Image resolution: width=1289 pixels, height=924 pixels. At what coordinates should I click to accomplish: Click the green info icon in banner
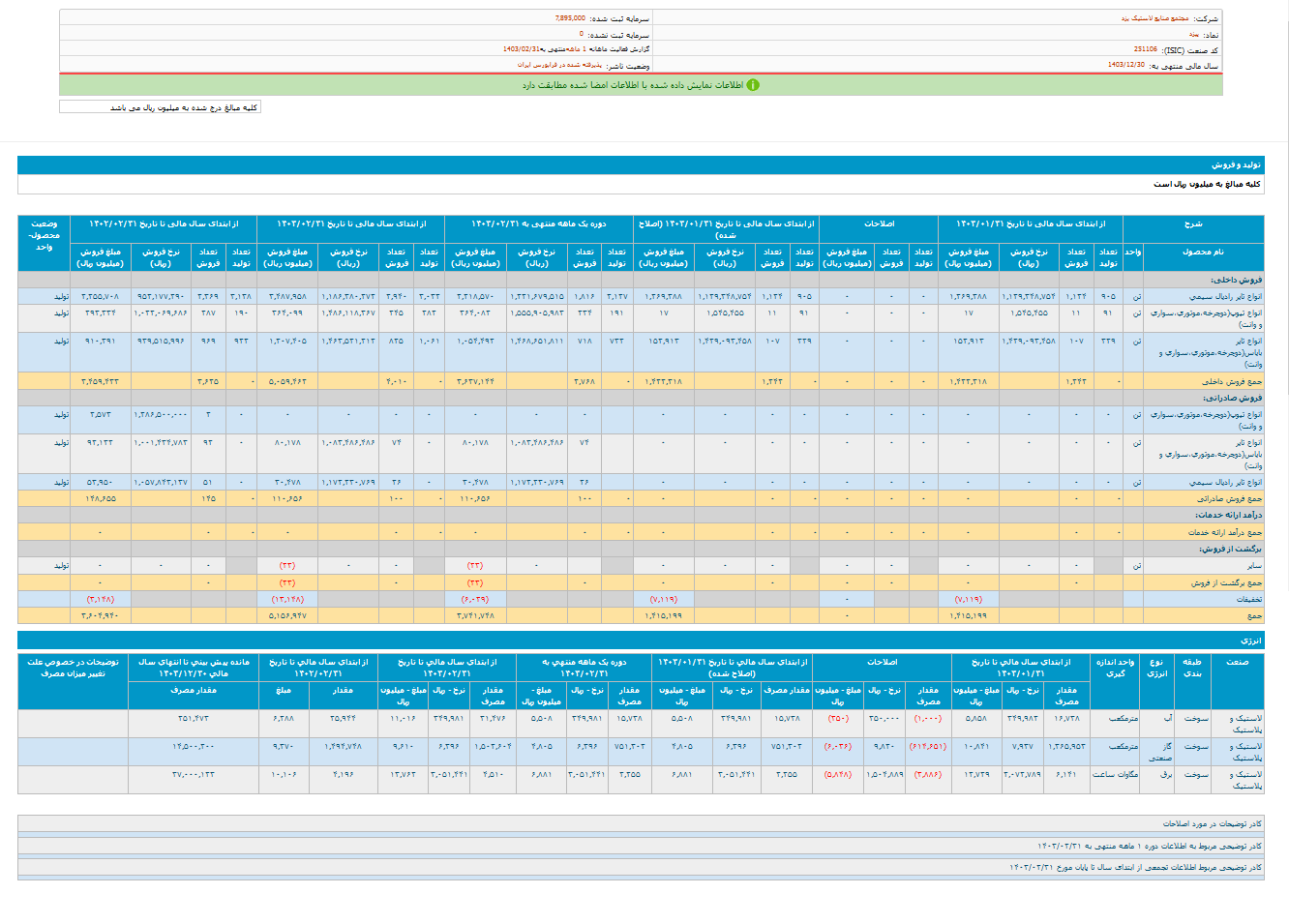753,85
